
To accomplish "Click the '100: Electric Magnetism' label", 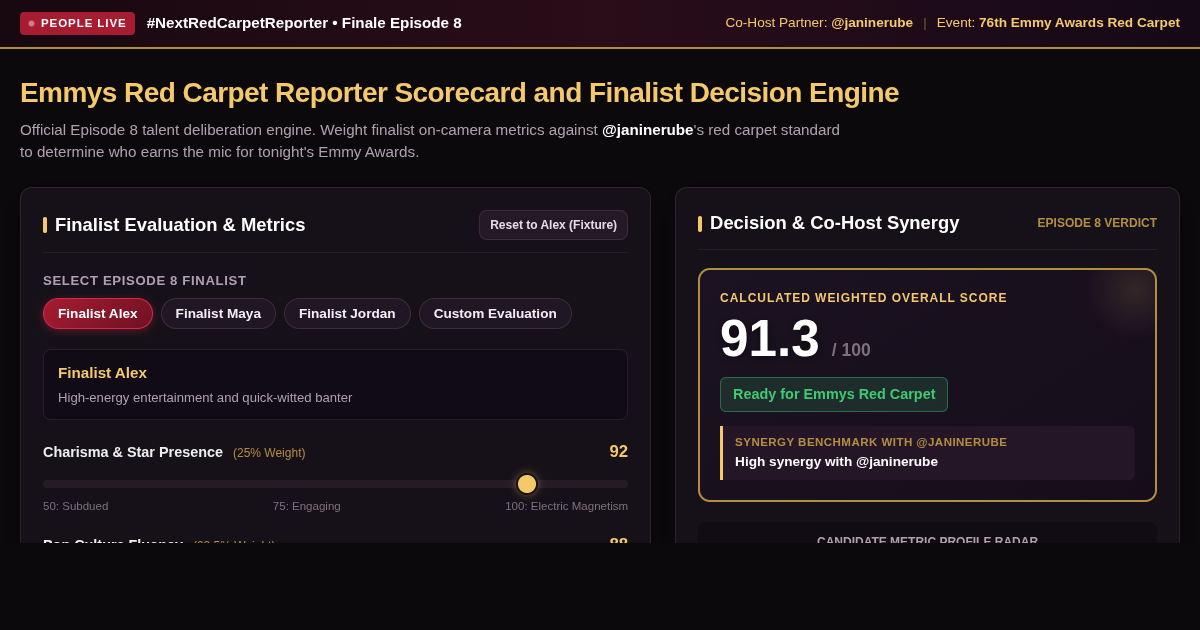I will [x=566, y=506].
